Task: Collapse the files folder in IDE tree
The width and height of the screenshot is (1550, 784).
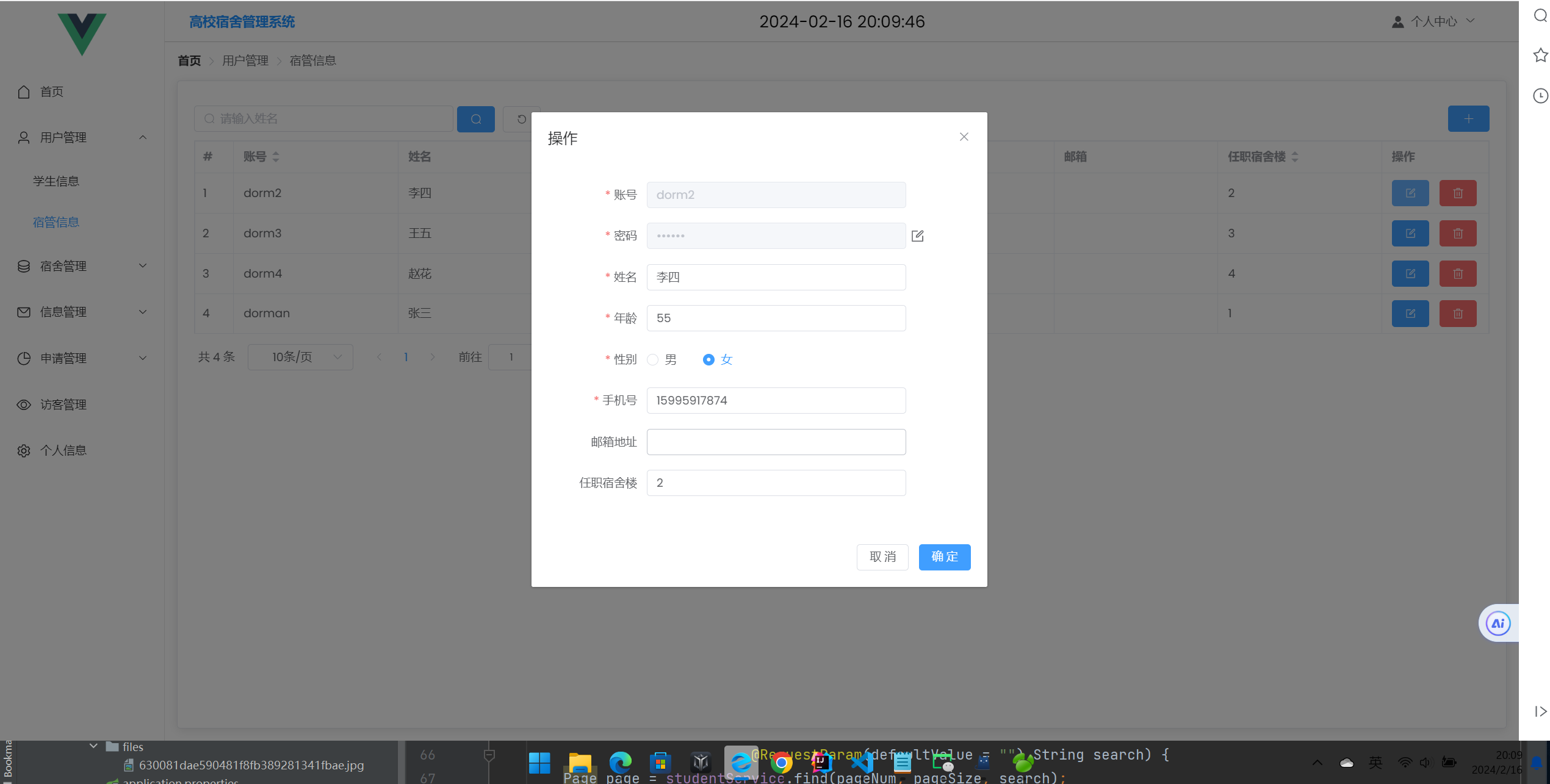Action: pos(93,746)
